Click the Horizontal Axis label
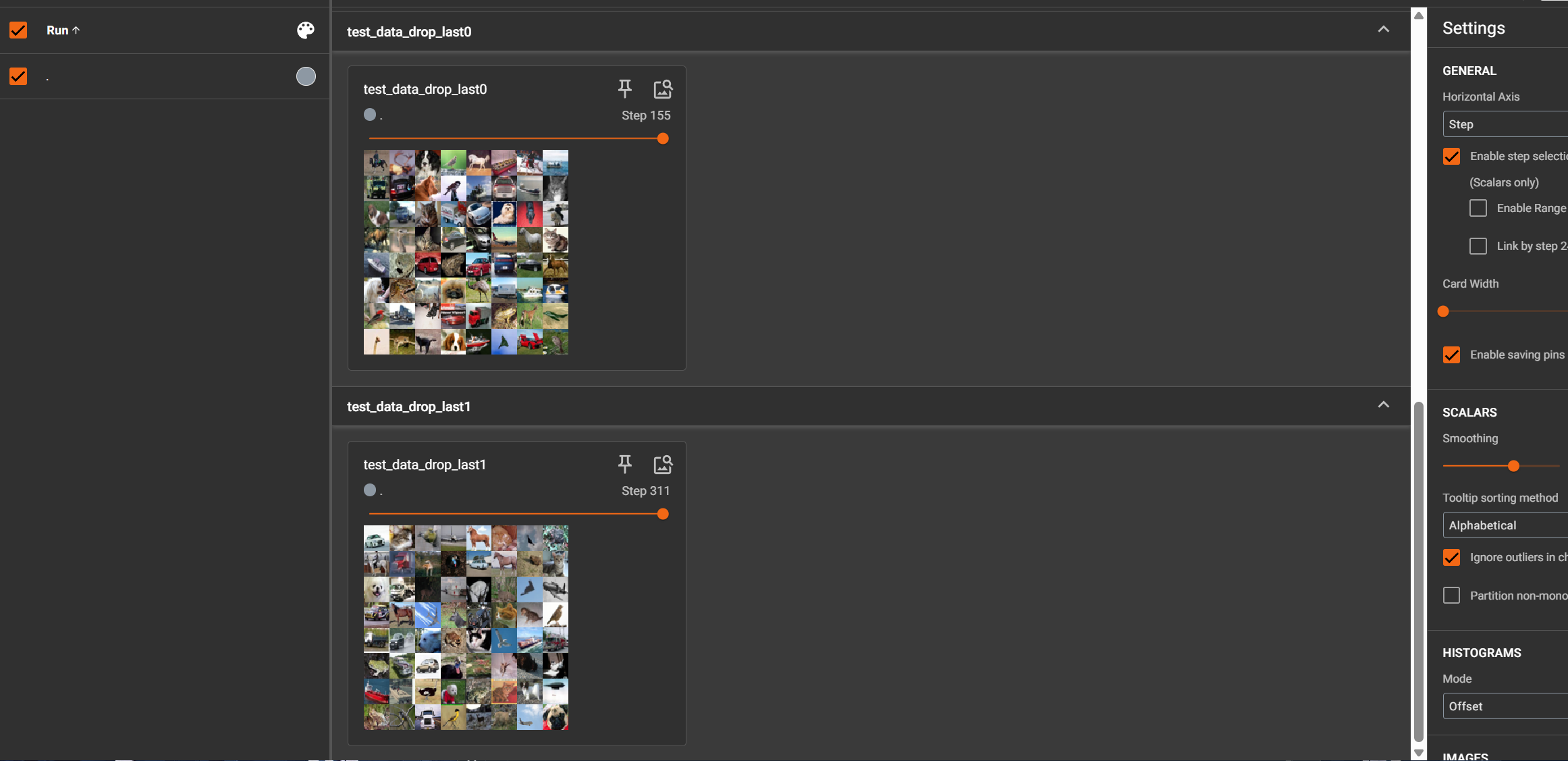Screen dimensions: 1568x761 point(1481,97)
